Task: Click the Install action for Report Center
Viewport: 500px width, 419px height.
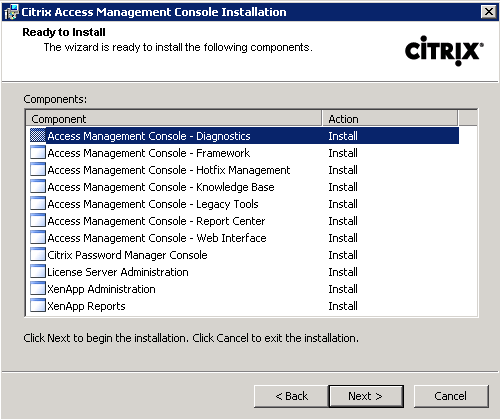Action: pos(343,221)
